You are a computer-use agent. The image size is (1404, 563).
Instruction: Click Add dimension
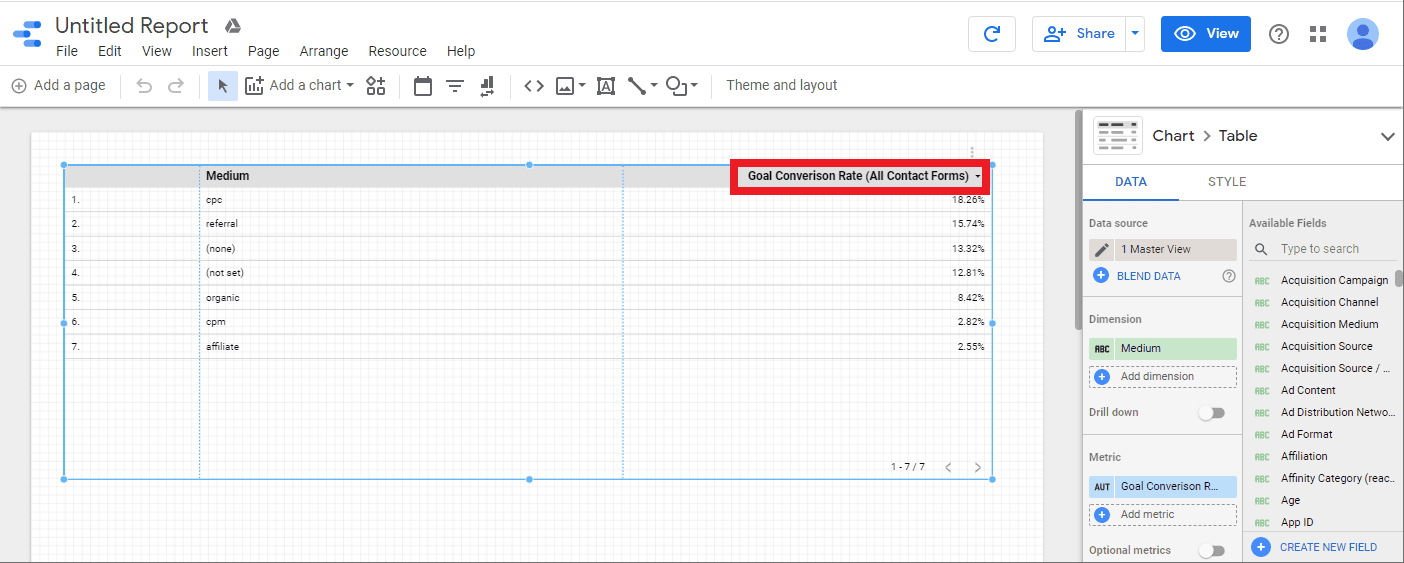(x=1163, y=377)
